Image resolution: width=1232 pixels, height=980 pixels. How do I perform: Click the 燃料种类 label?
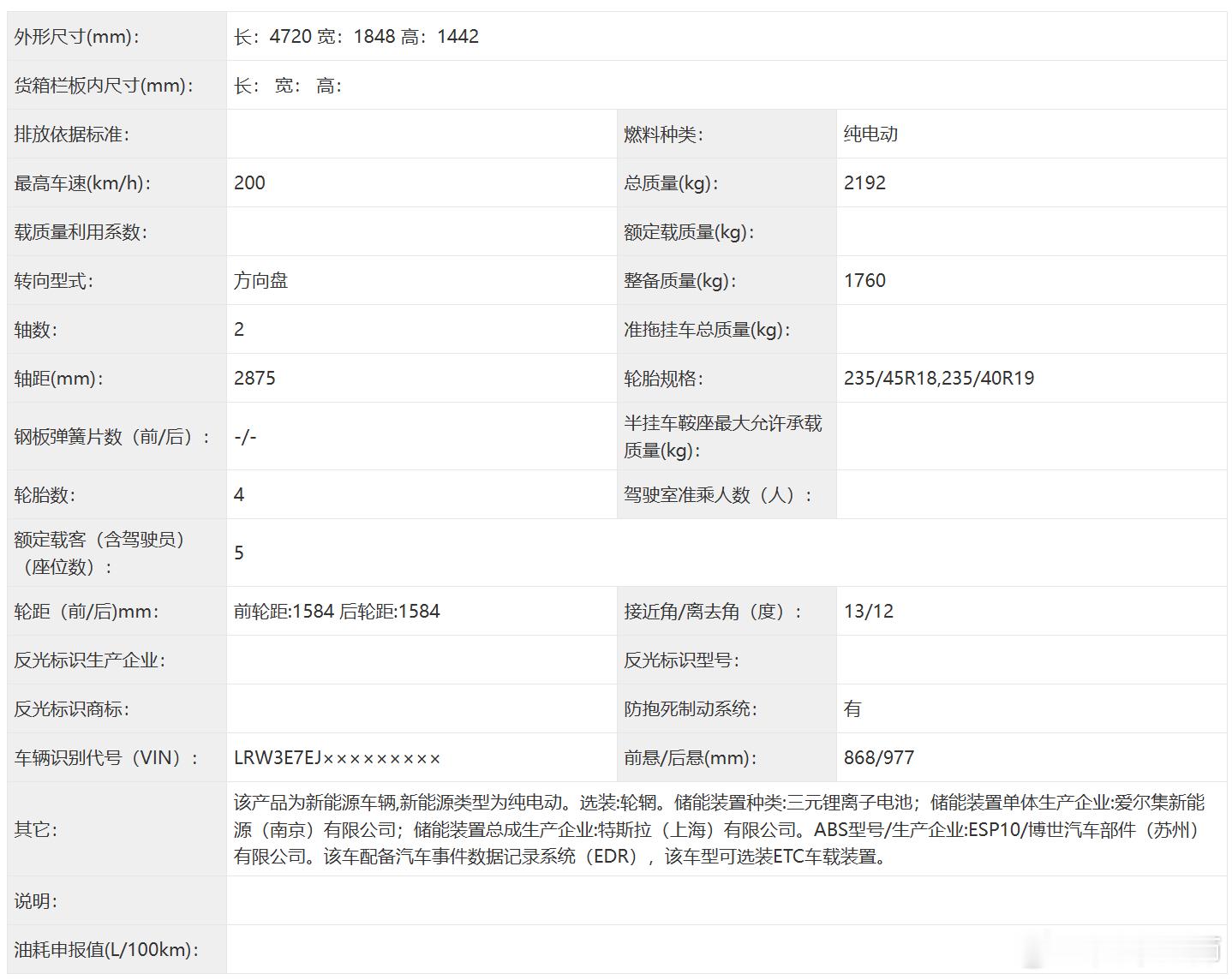[664, 134]
